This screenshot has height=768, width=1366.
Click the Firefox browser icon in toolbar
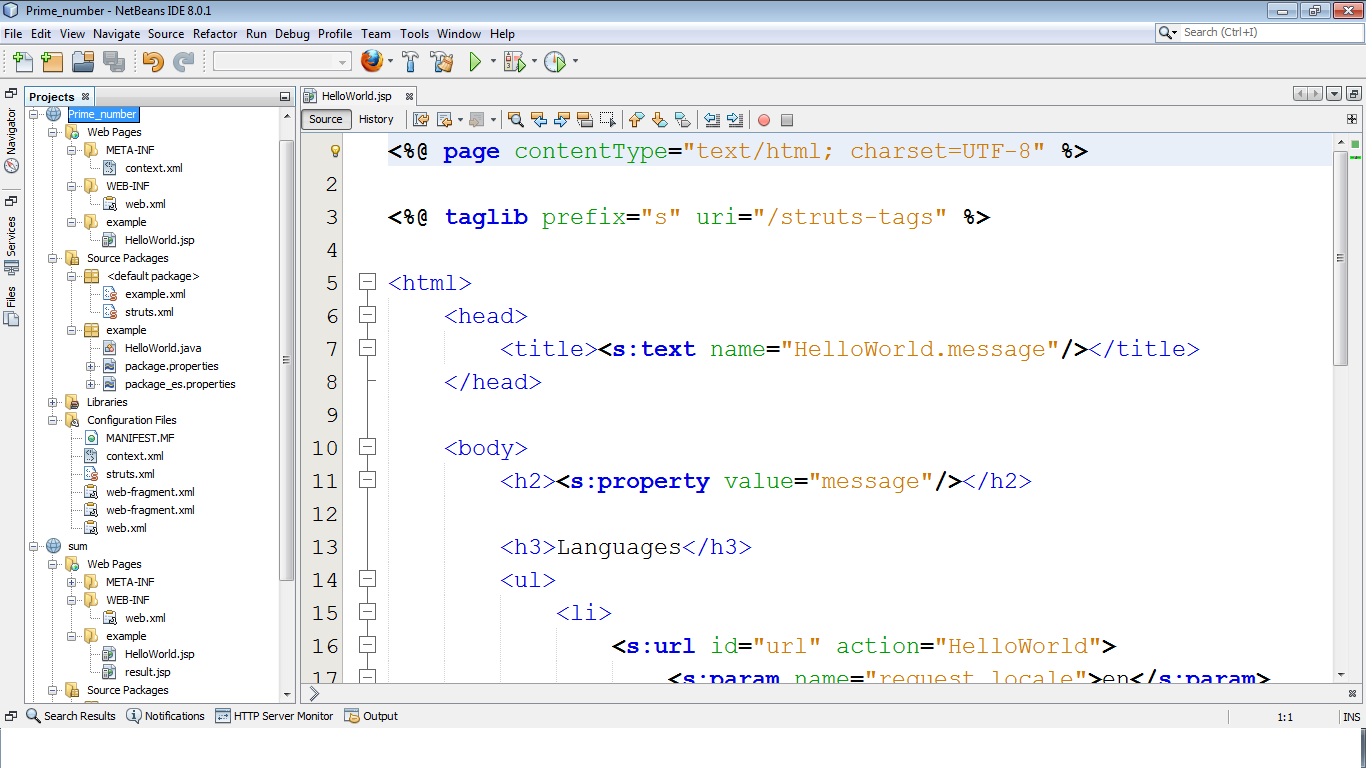[x=372, y=62]
